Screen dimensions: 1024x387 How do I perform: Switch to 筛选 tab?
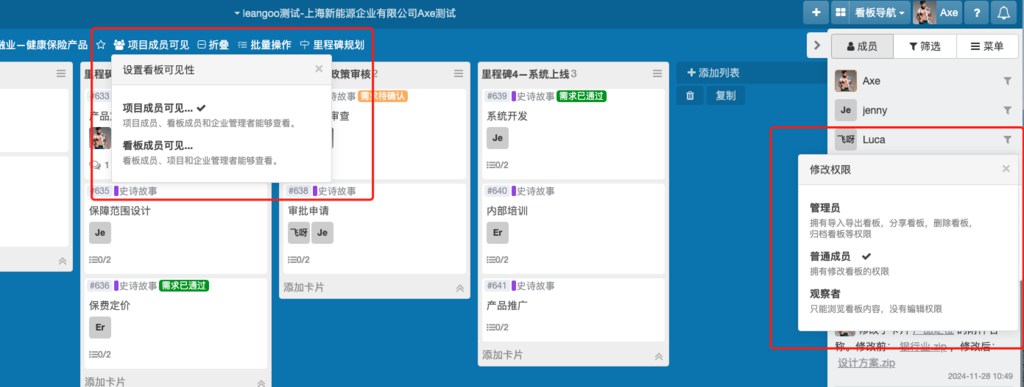click(925, 46)
